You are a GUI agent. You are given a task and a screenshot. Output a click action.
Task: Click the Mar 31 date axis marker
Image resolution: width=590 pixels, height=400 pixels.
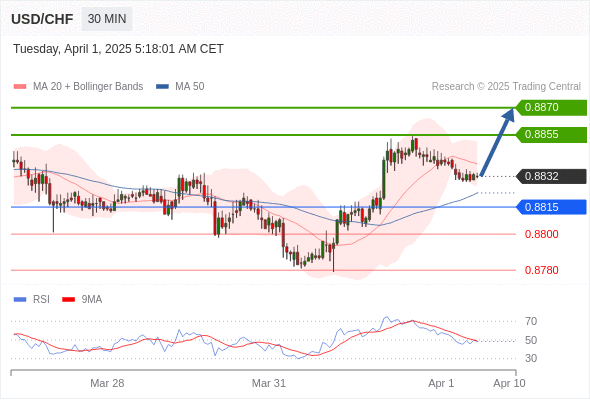tap(269, 383)
